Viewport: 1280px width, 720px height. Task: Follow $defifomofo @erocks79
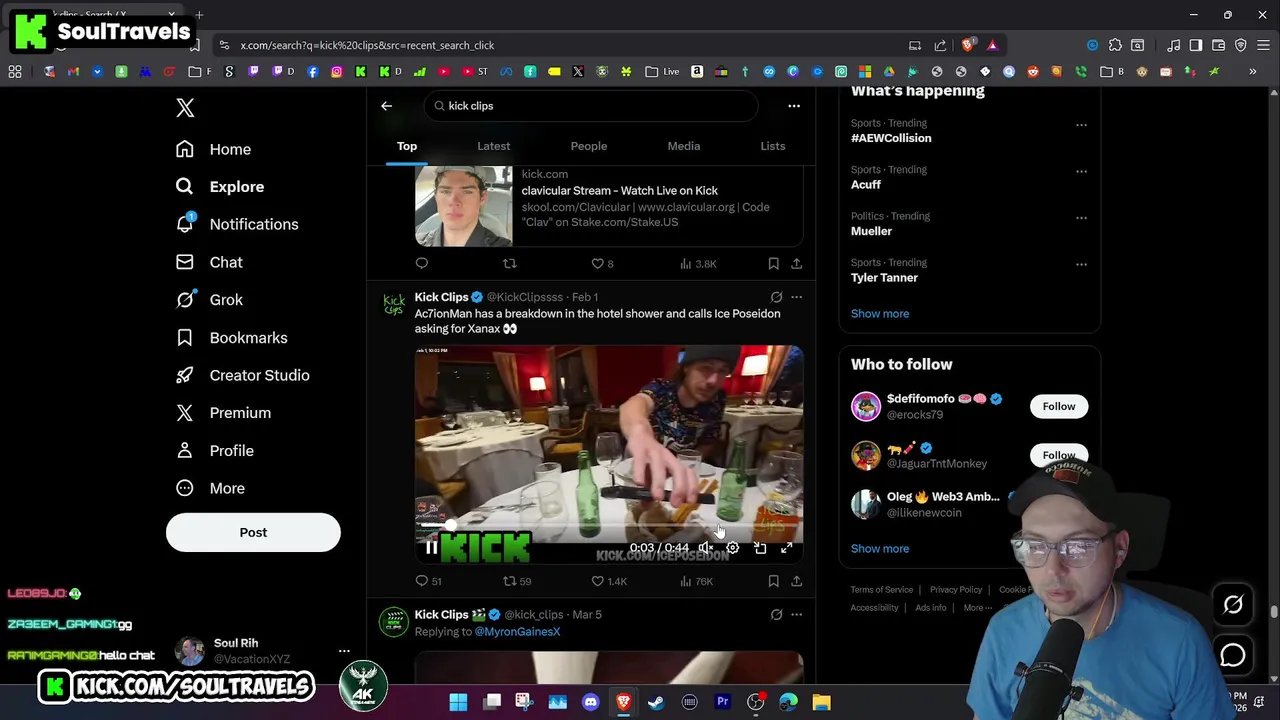coord(1059,406)
